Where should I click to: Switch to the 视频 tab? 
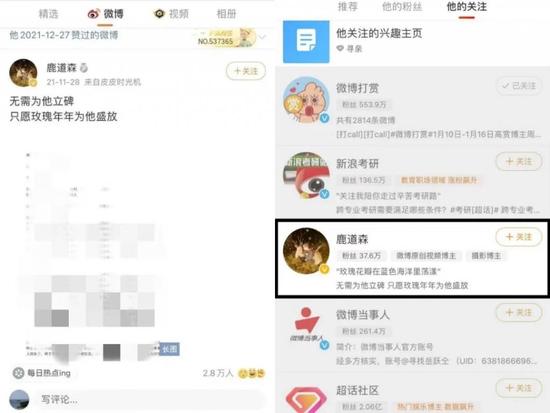[x=172, y=14]
